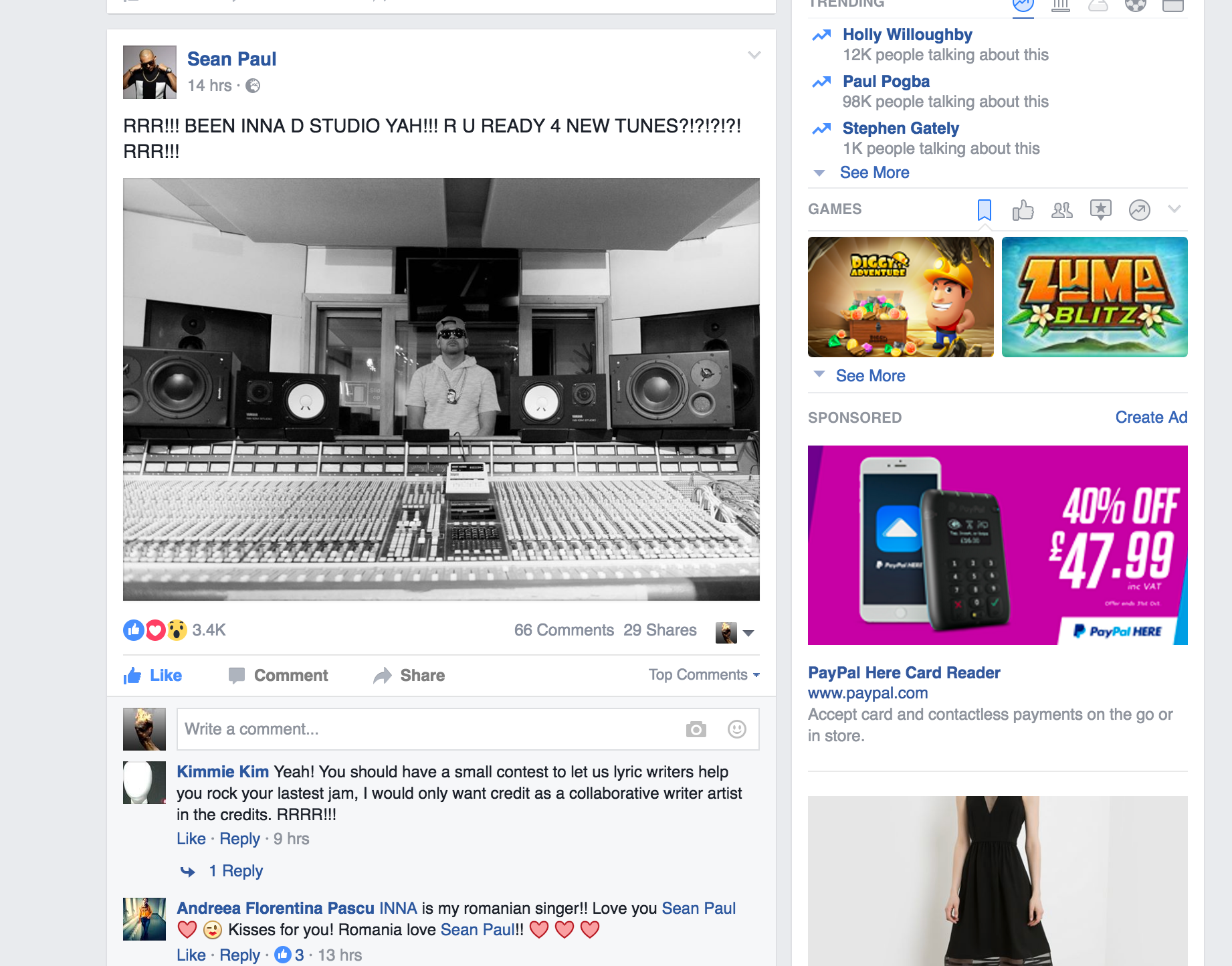Click the Write a comment field

pos(428,729)
